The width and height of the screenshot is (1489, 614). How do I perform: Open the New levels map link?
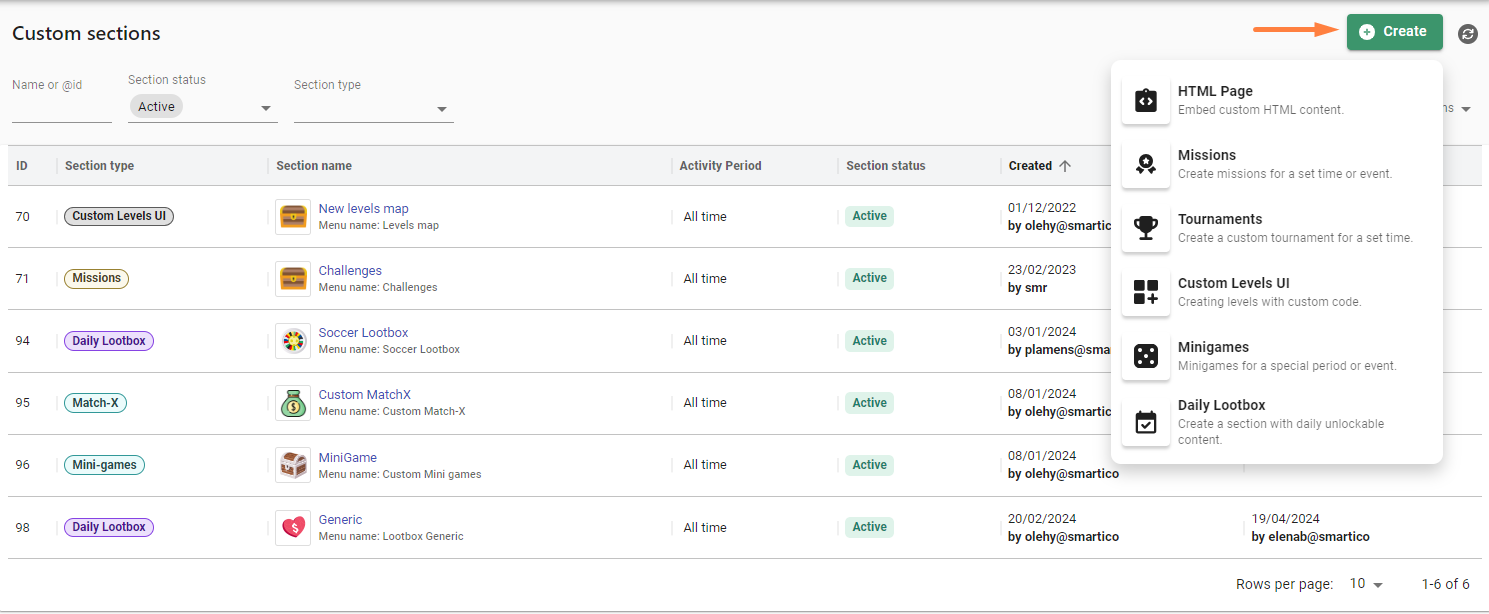(x=363, y=209)
